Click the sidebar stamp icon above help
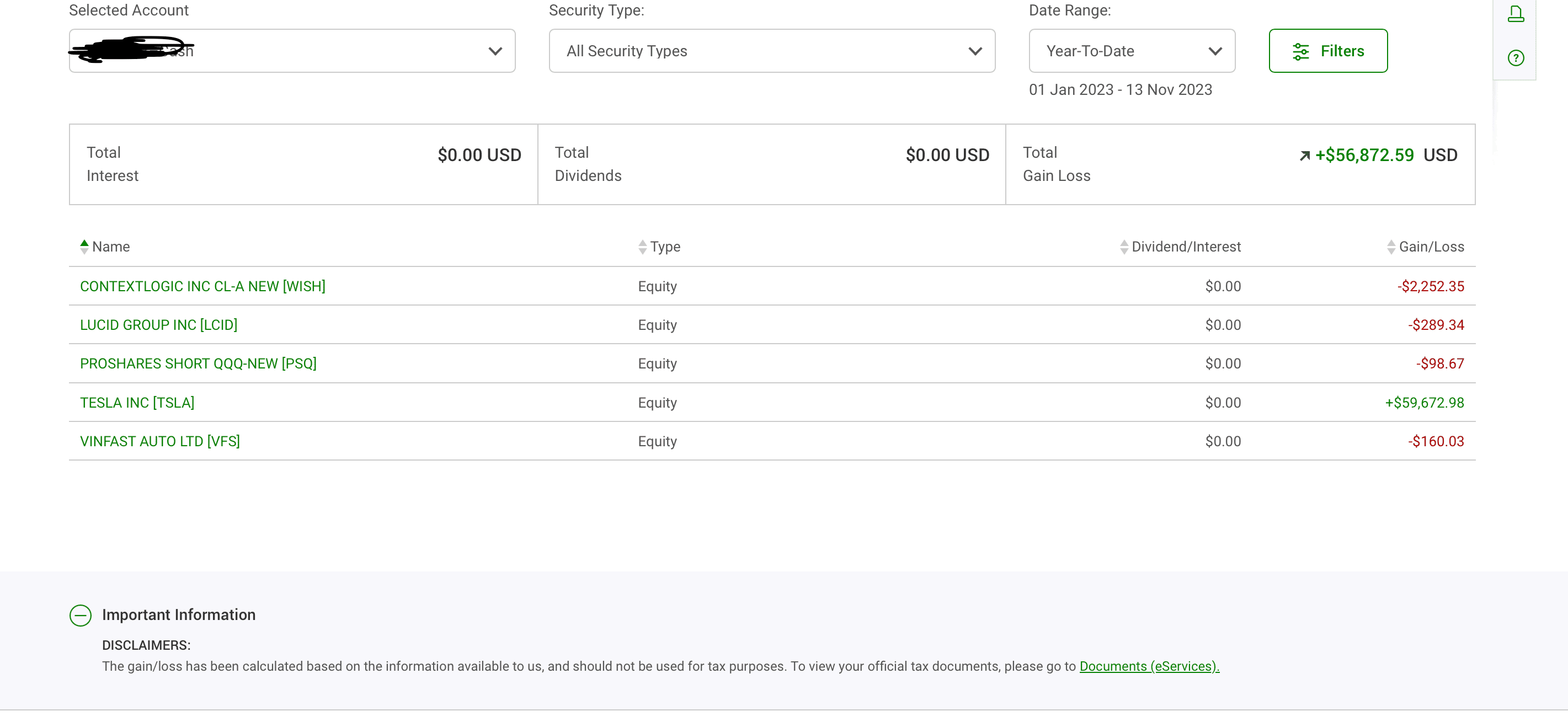 click(1515, 13)
